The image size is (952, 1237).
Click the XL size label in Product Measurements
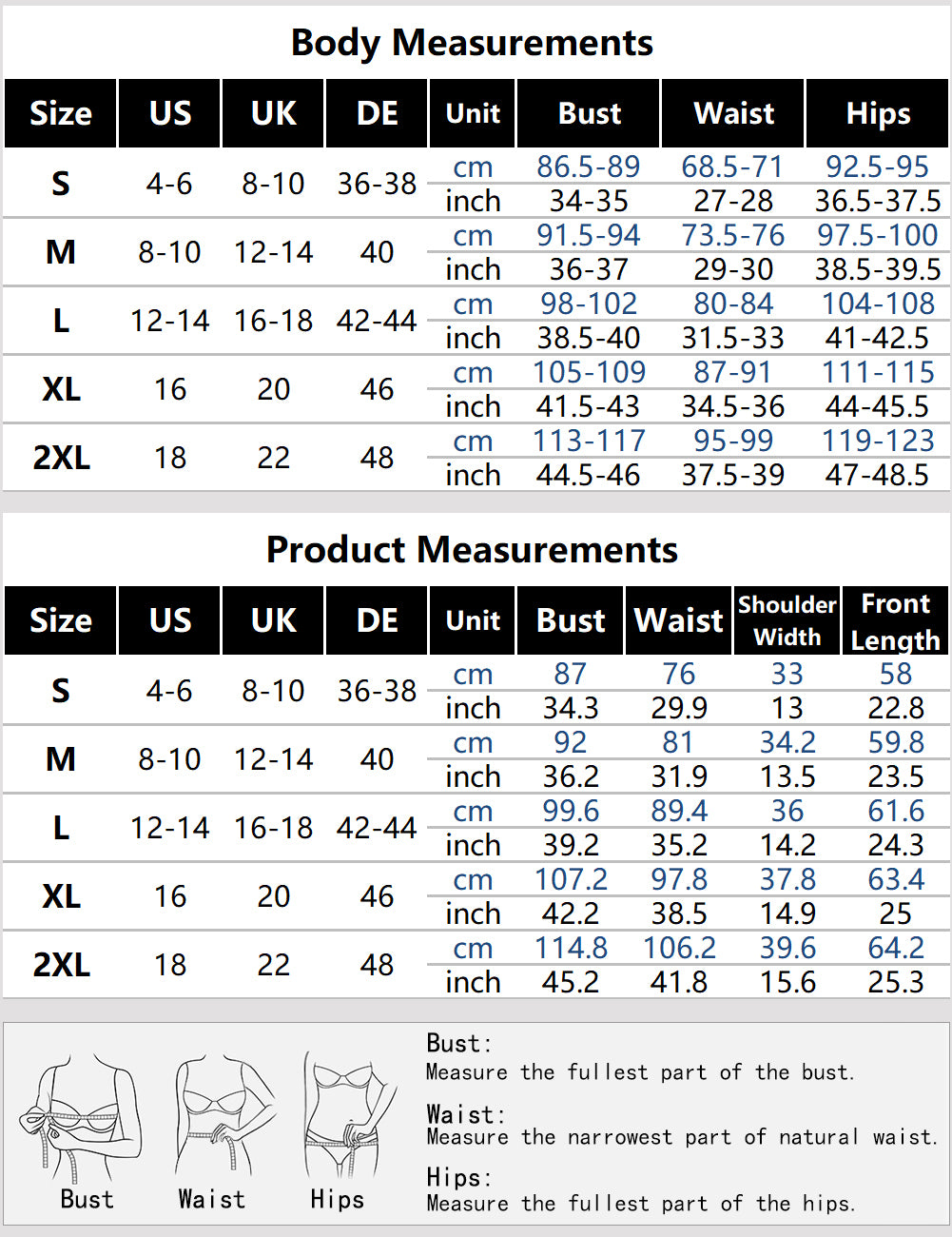point(61,896)
